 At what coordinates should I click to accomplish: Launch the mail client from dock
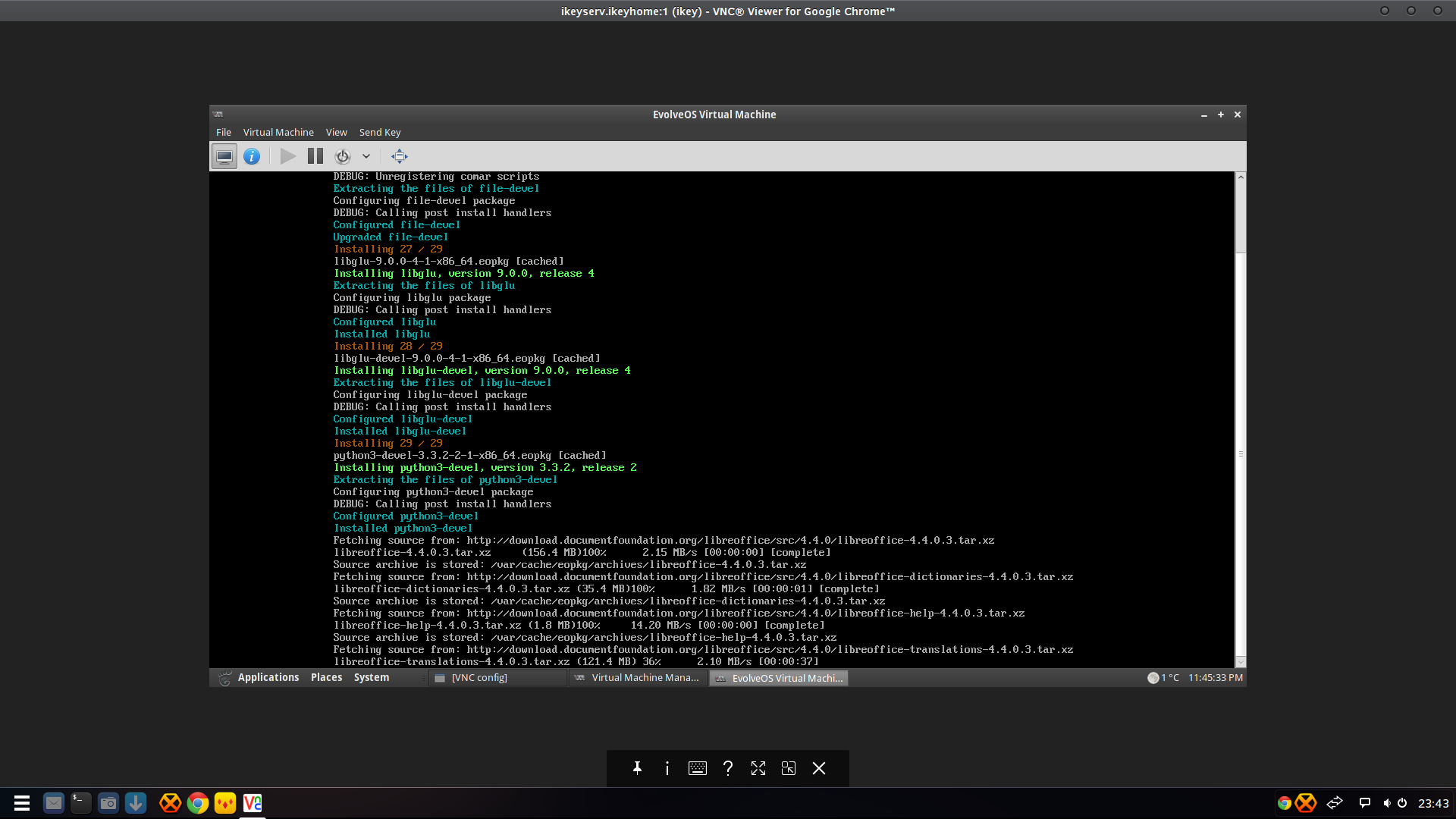click(53, 803)
